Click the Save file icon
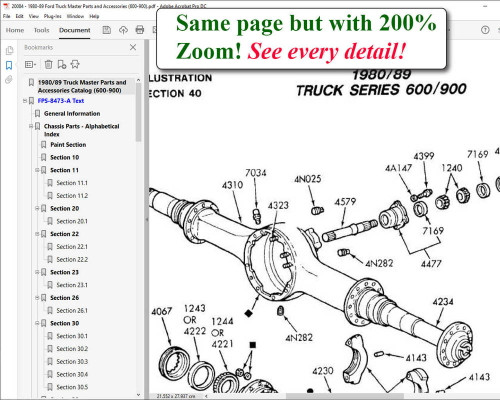This screenshot has width=500, height=400. 106,30
